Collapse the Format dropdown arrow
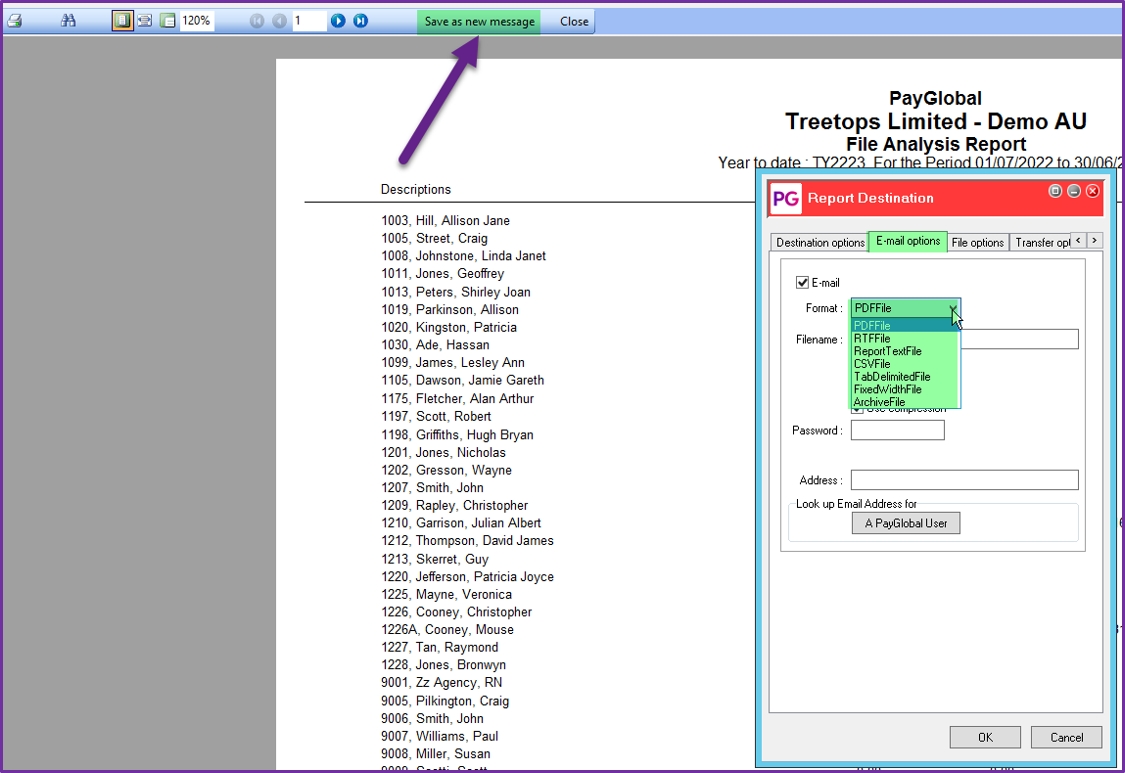Image resolution: width=1125 pixels, height=773 pixels. [x=953, y=308]
